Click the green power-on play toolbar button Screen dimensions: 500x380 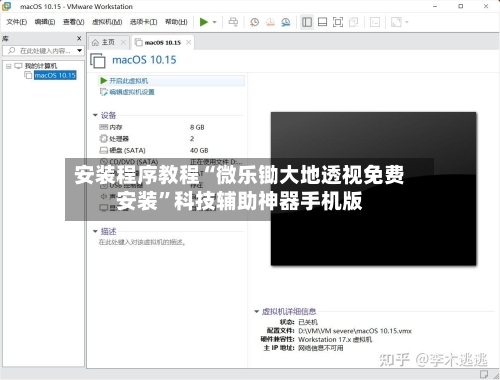[x=203, y=22]
